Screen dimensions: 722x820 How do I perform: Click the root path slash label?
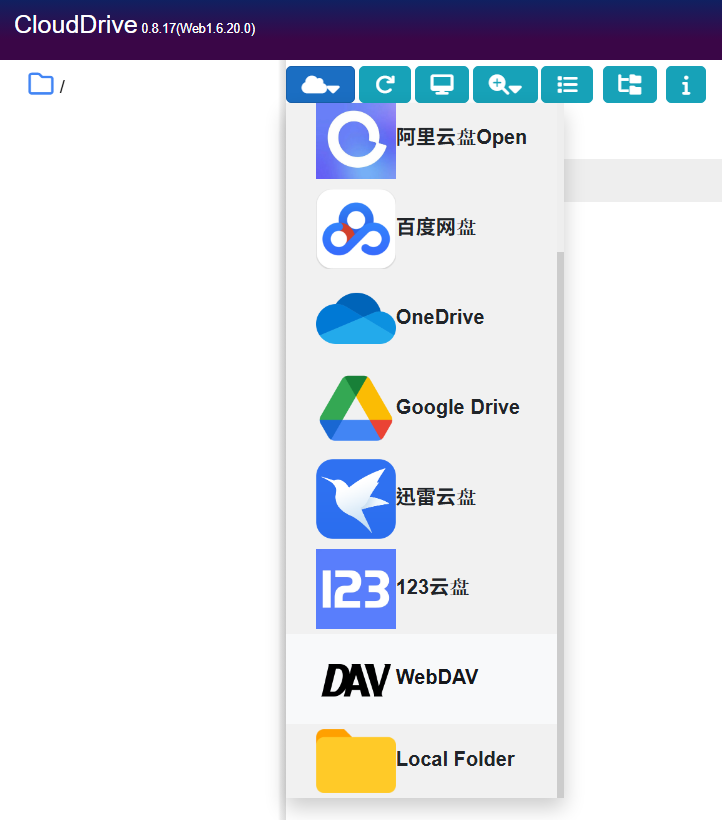click(62, 87)
